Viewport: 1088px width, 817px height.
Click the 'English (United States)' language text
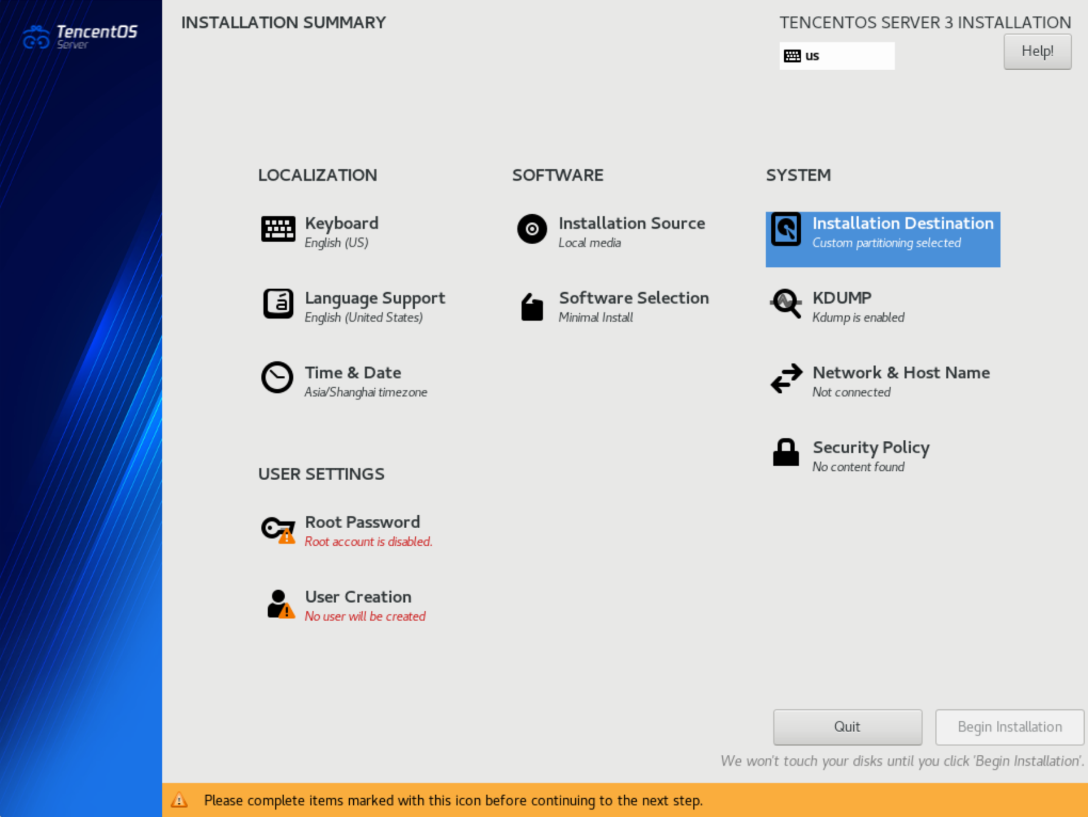[x=363, y=317]
